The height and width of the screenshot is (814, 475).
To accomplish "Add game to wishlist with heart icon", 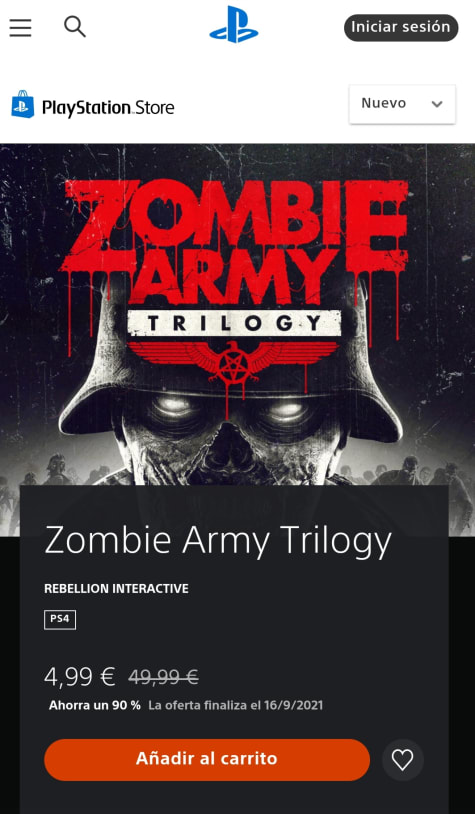I will (402, 760).
